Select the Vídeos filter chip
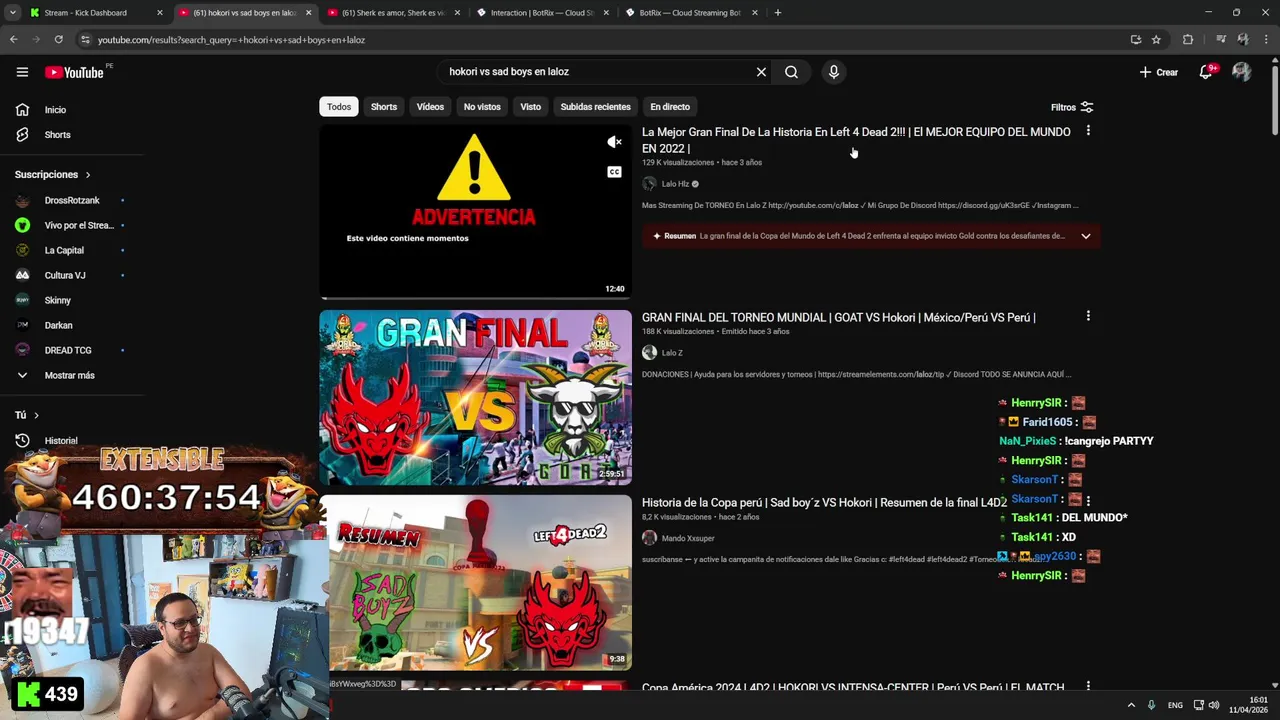1280x720 pixels. [x=430, y=107]
